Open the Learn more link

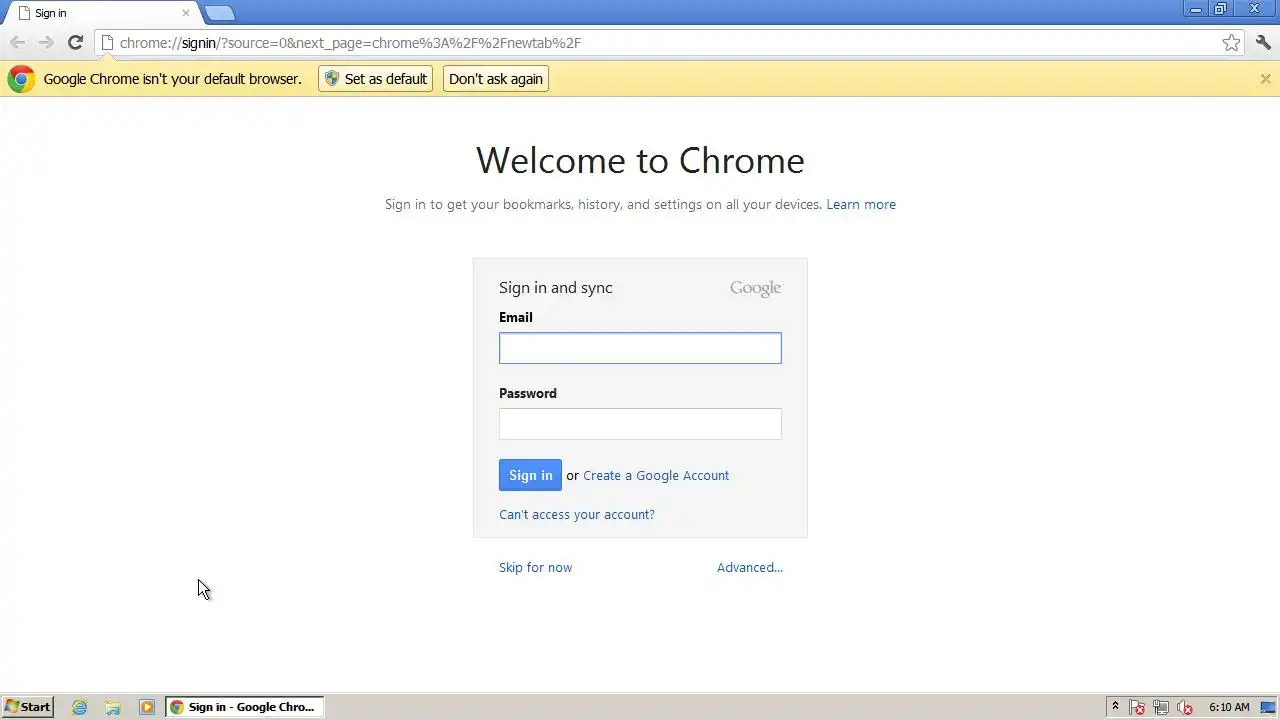coord(861,204)
